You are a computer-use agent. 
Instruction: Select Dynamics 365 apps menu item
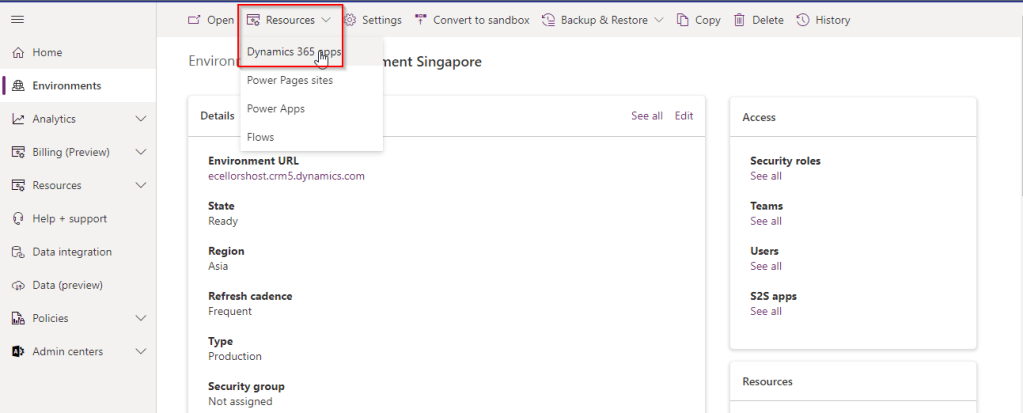click(294, 52)
